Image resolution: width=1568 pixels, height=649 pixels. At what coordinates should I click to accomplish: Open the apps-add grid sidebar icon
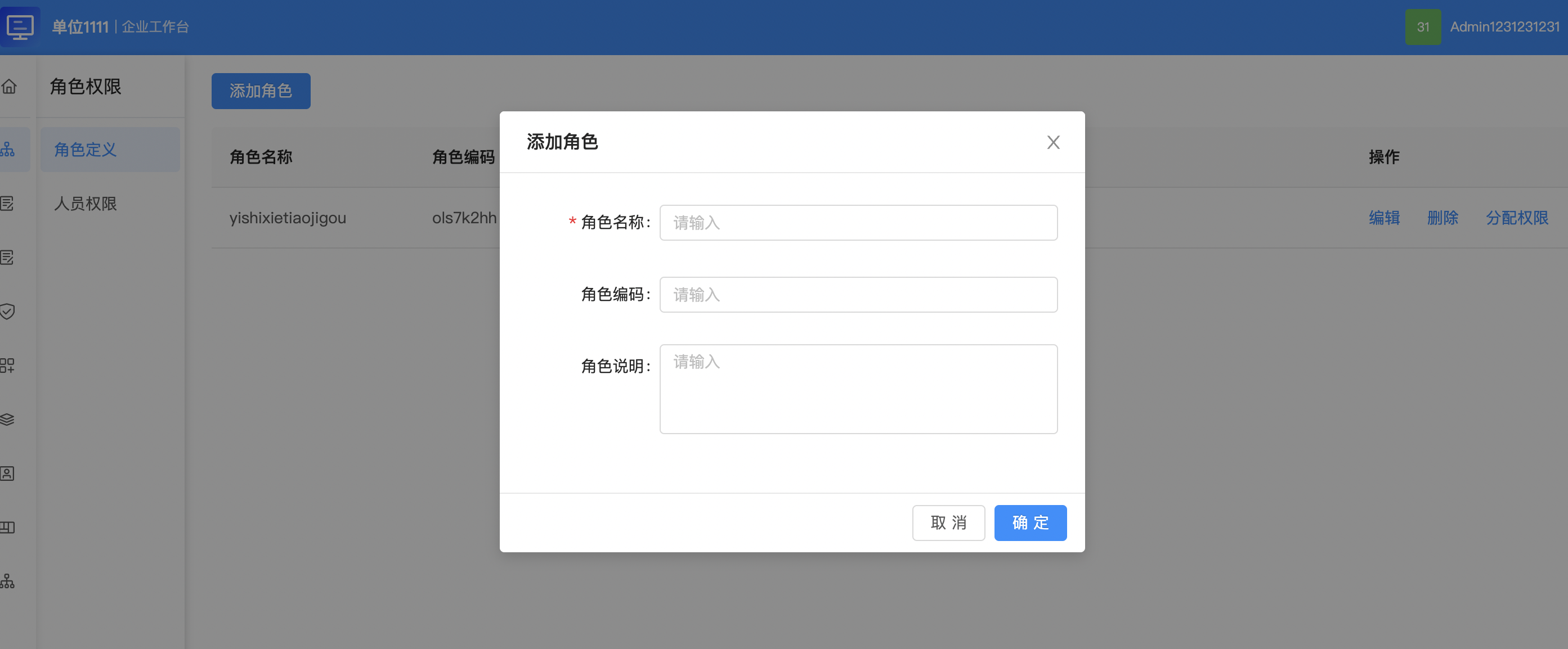tap(7, 365)
